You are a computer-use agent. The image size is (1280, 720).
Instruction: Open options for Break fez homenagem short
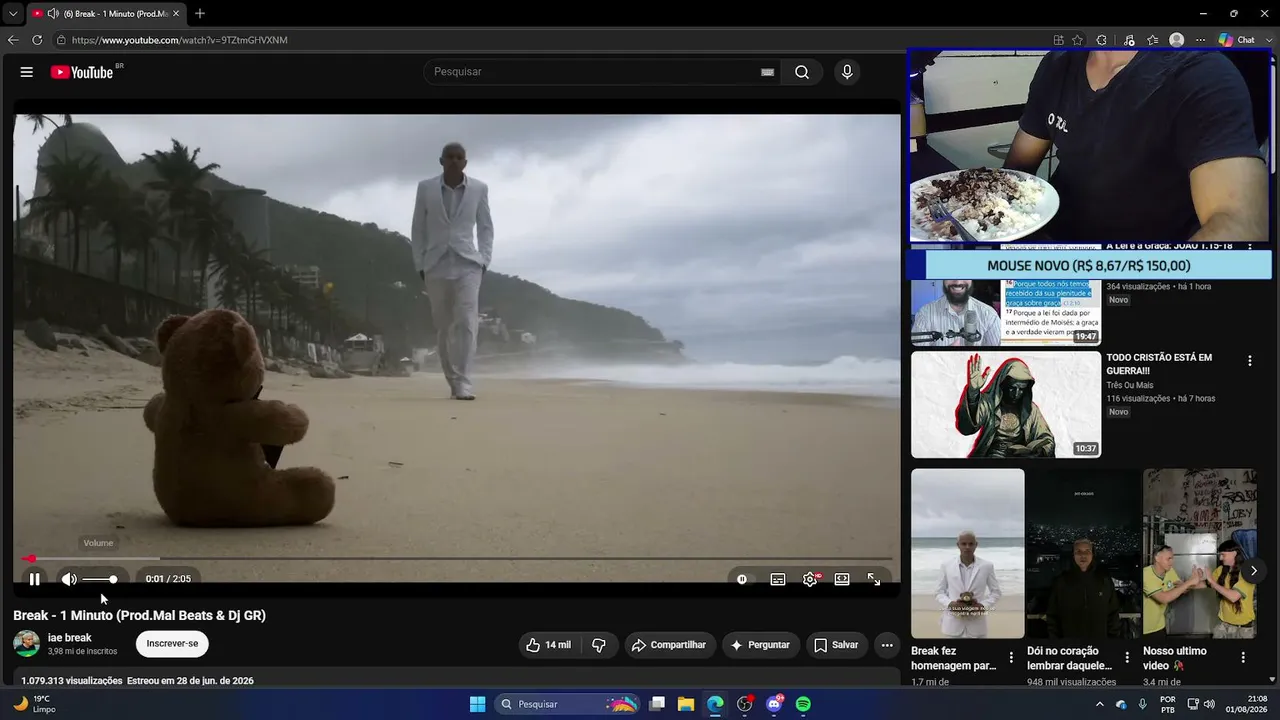click(x=1011, y=658)
